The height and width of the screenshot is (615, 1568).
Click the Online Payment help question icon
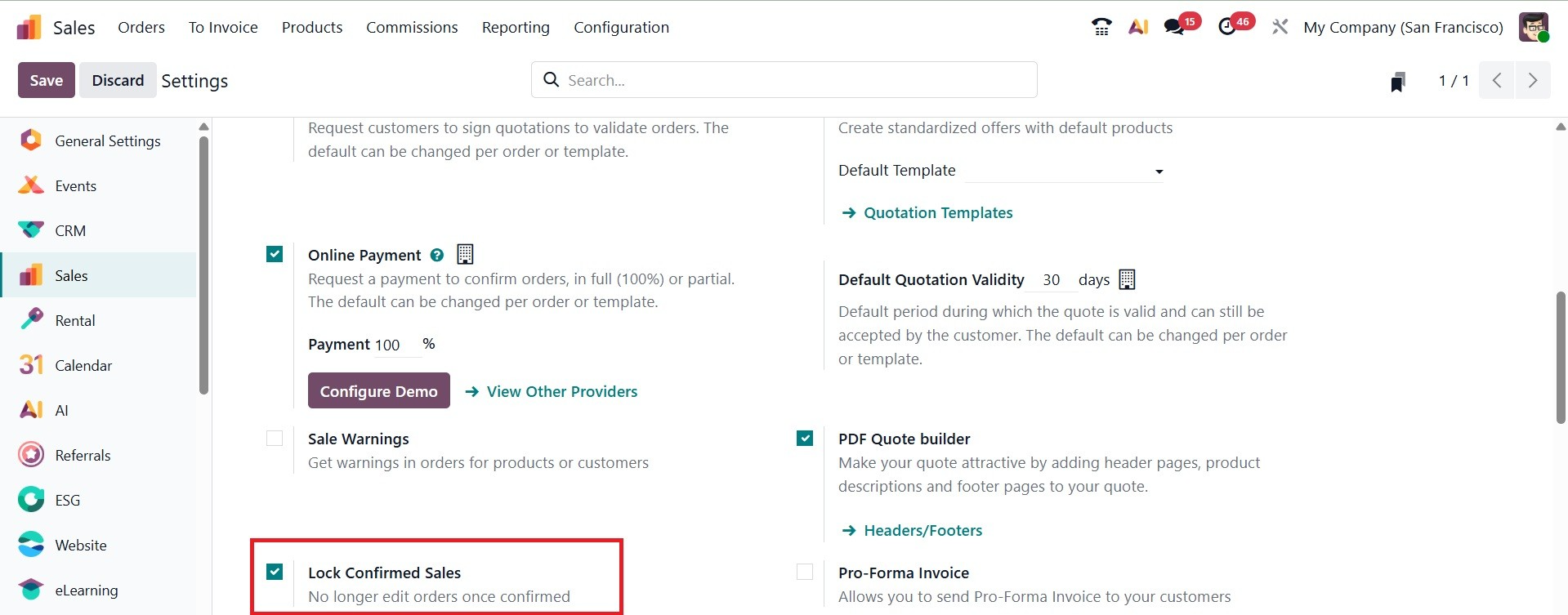pos(437,255)
